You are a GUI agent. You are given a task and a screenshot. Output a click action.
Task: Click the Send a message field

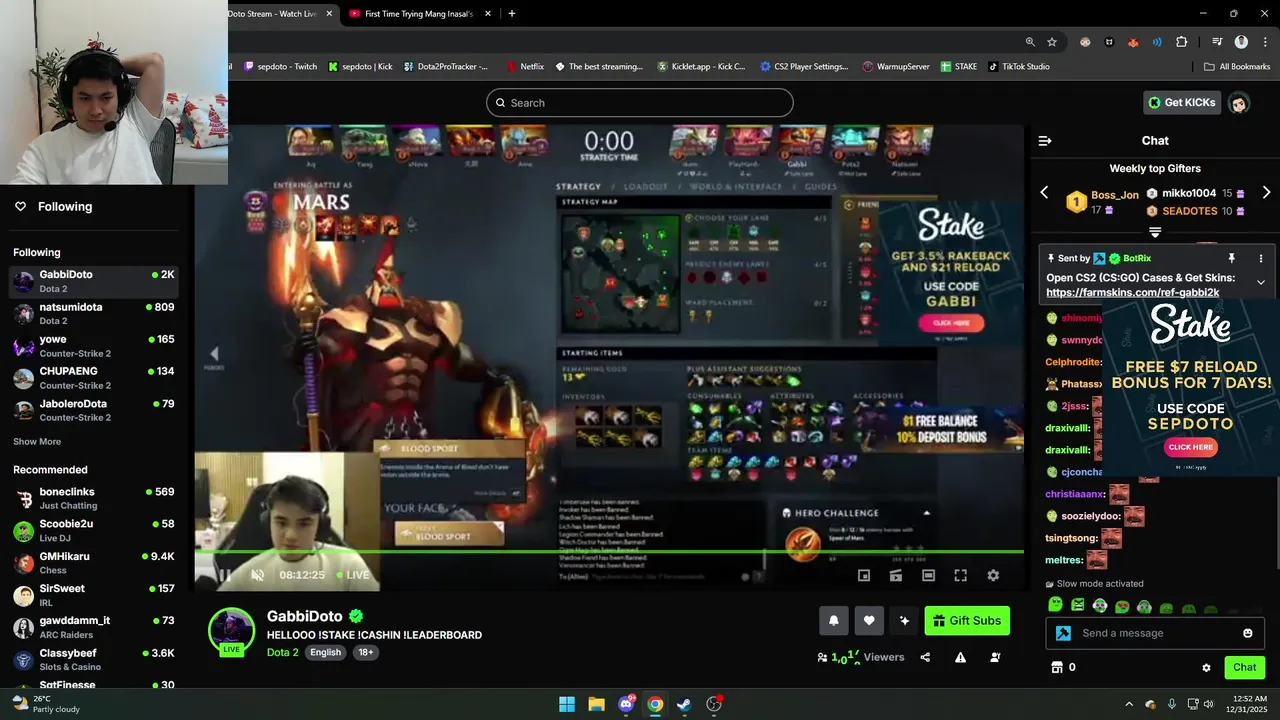tap(1155, 633)
